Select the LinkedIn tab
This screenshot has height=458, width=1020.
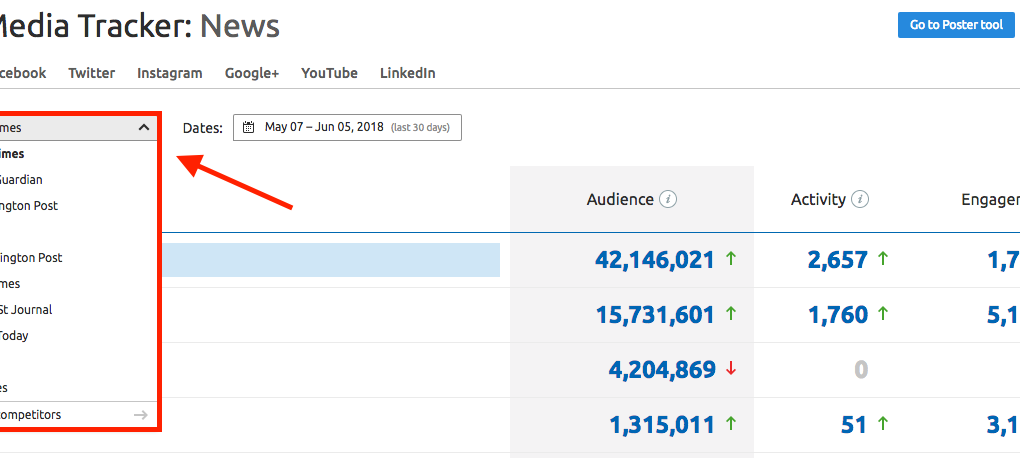coord(407,73)
